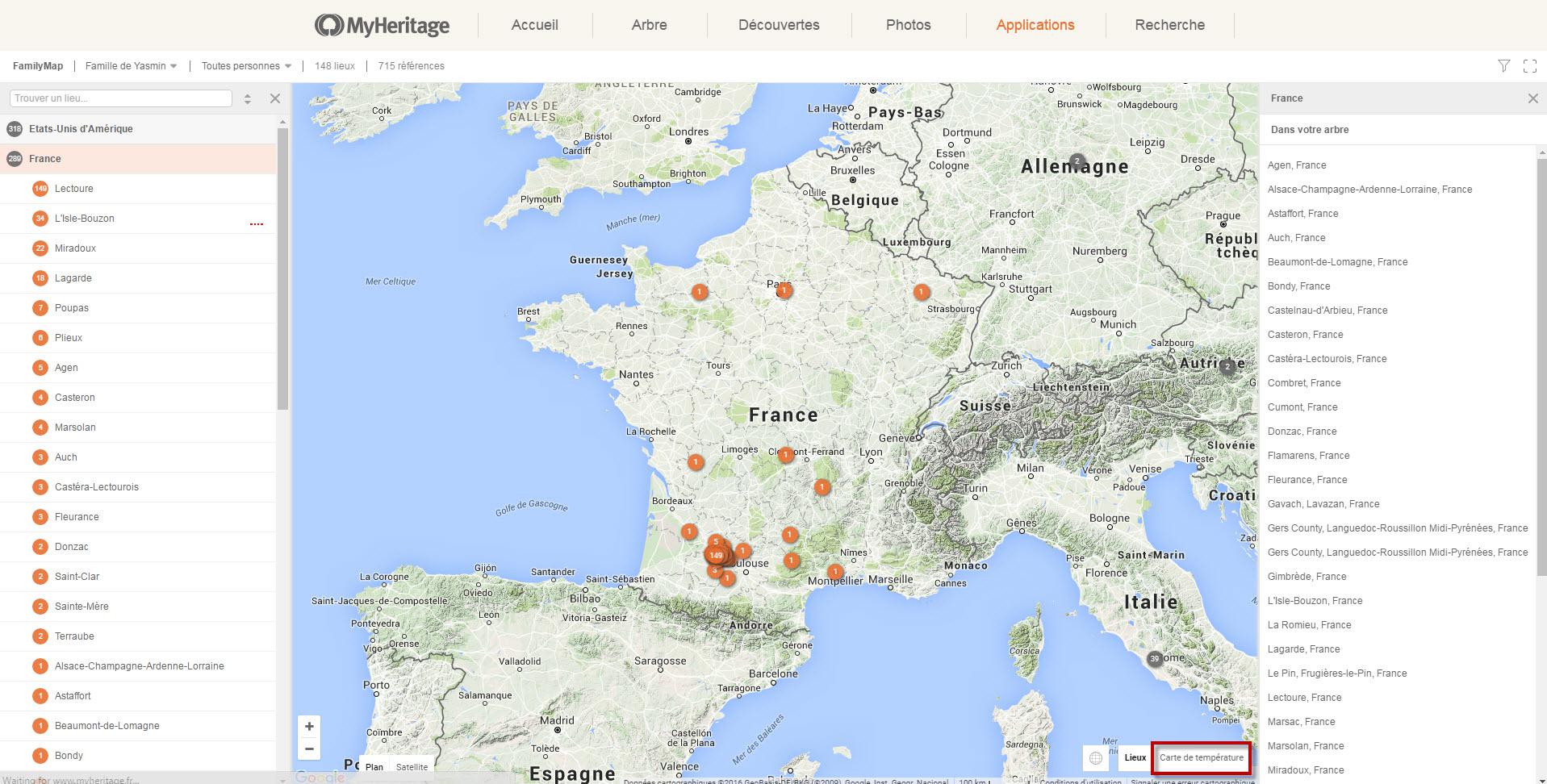Zoom out on the map

point(309,749)
